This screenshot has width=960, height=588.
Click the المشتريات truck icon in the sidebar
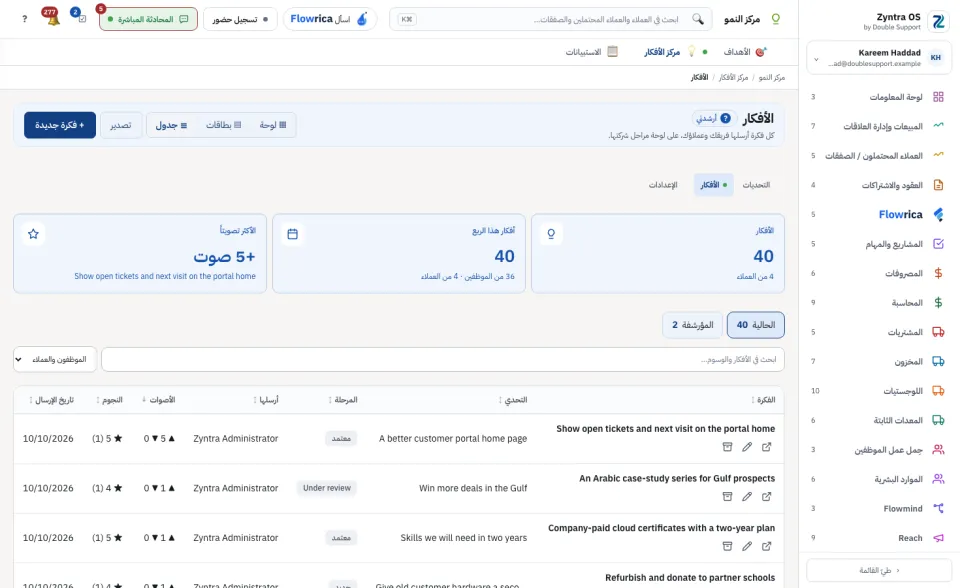coord(938,332)
